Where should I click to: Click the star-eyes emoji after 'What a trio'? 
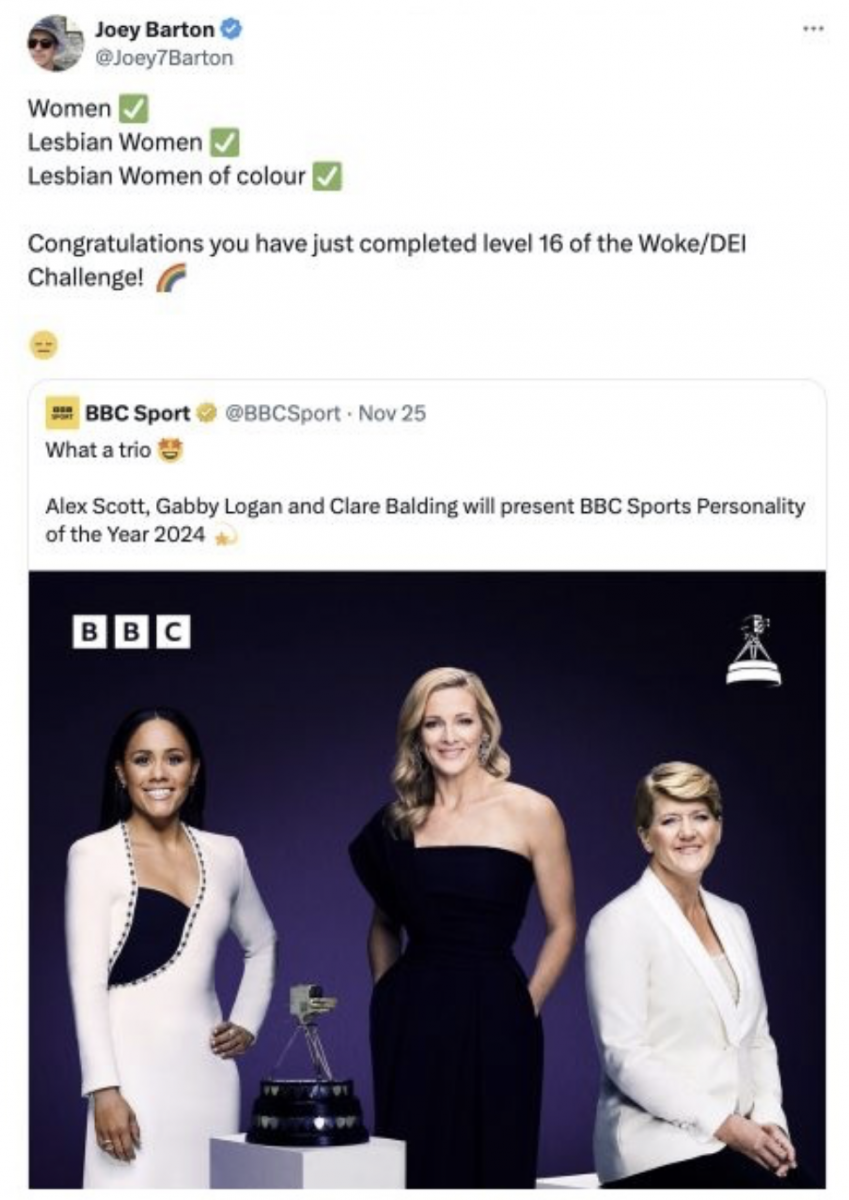coord(173,450)
